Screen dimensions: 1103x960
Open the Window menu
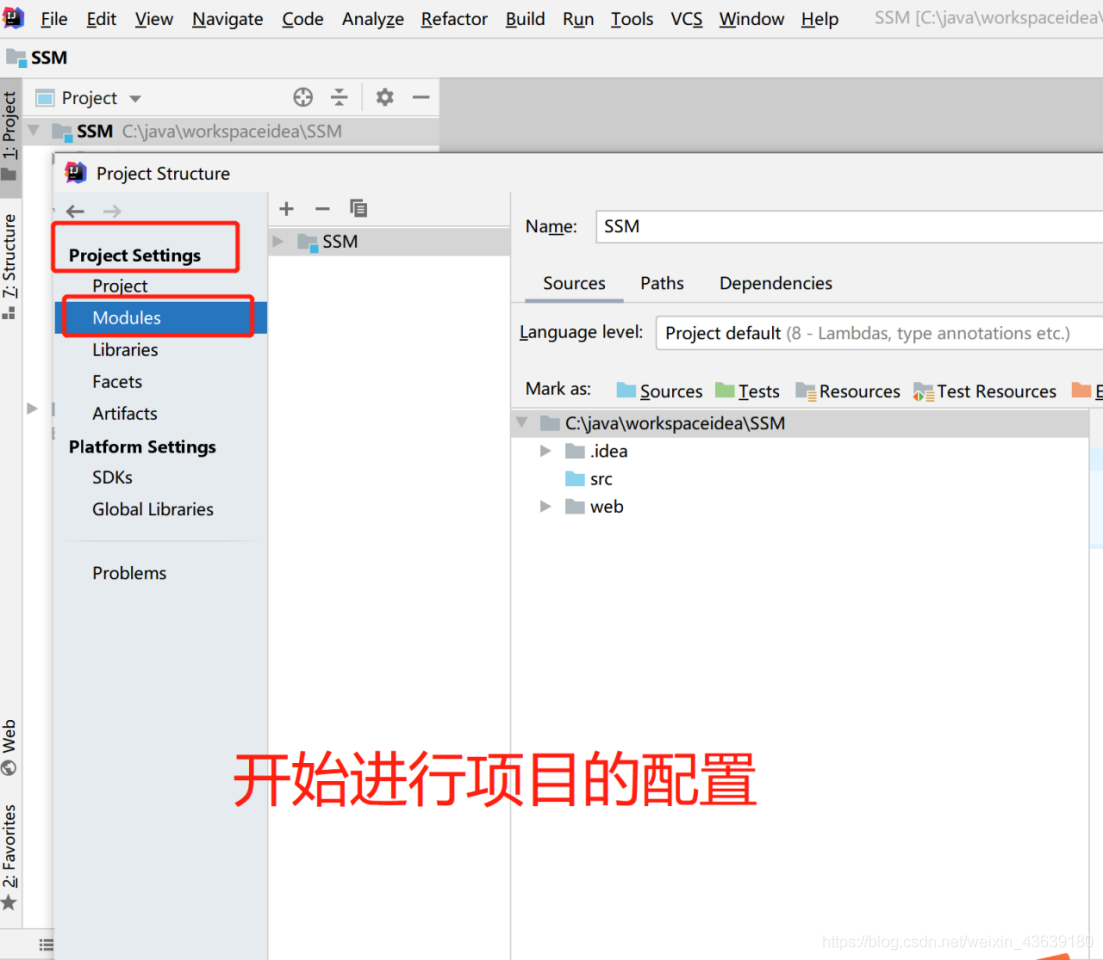point(751,18)
